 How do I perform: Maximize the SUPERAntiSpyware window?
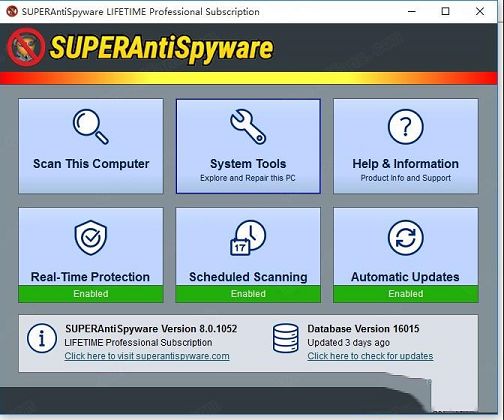pos(445,11)
